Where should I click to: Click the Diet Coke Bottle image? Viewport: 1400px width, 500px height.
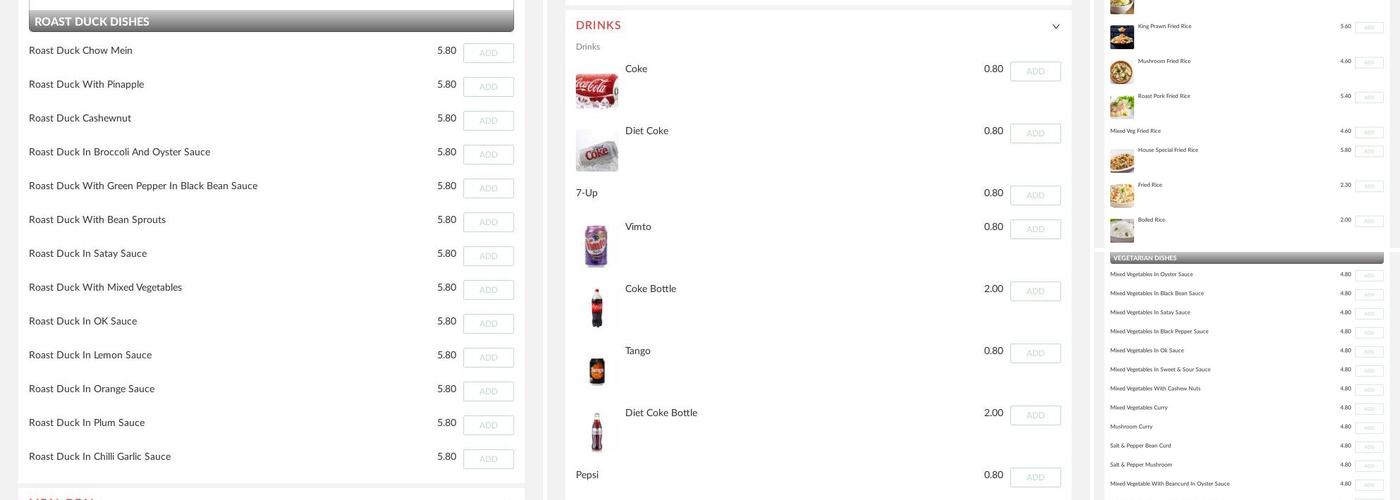pyautogui.click(x=597, y=432)
